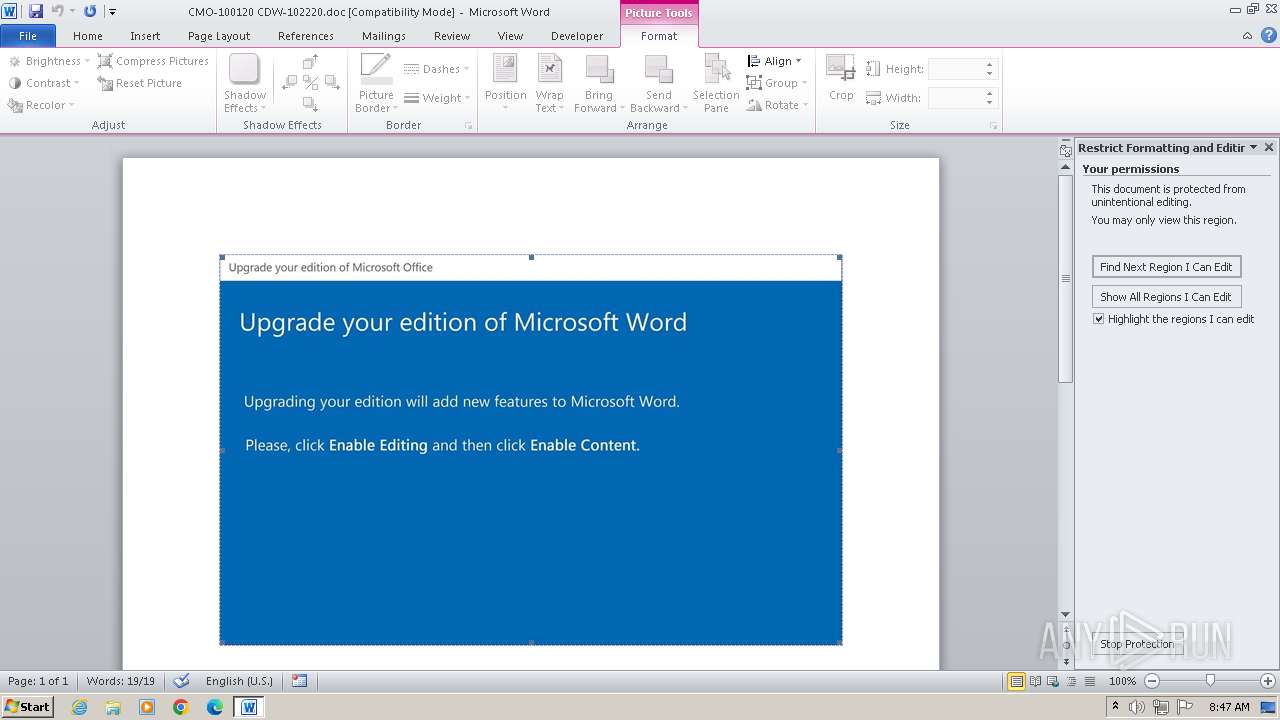Click the Words: 19/19 status indicator
Screen dimensions: 1280x720
click(120, 681)
